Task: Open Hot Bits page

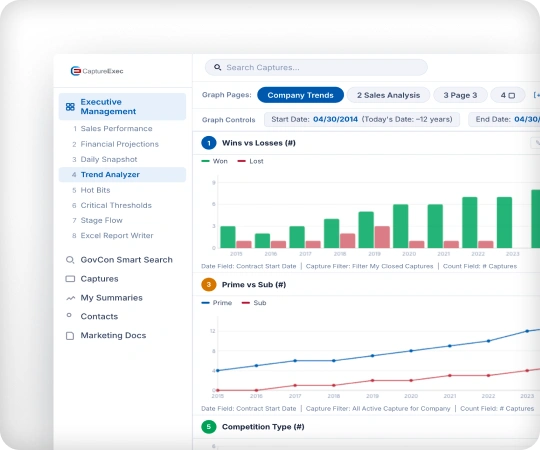Action: point(95,190)
